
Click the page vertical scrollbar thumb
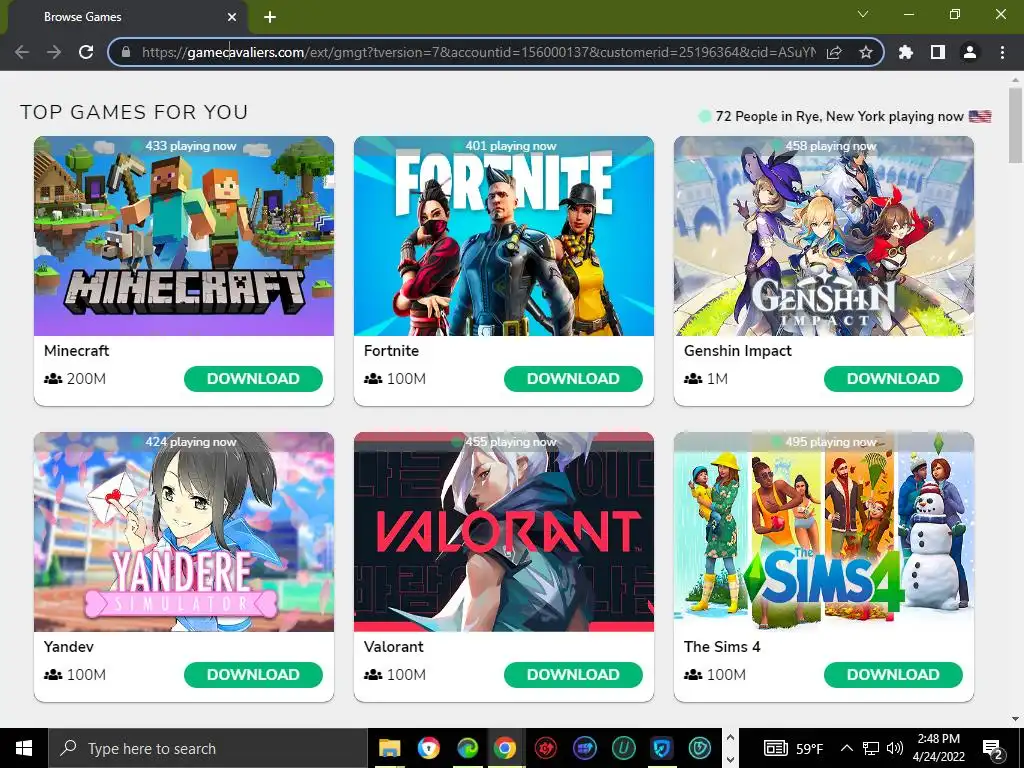1015,125
